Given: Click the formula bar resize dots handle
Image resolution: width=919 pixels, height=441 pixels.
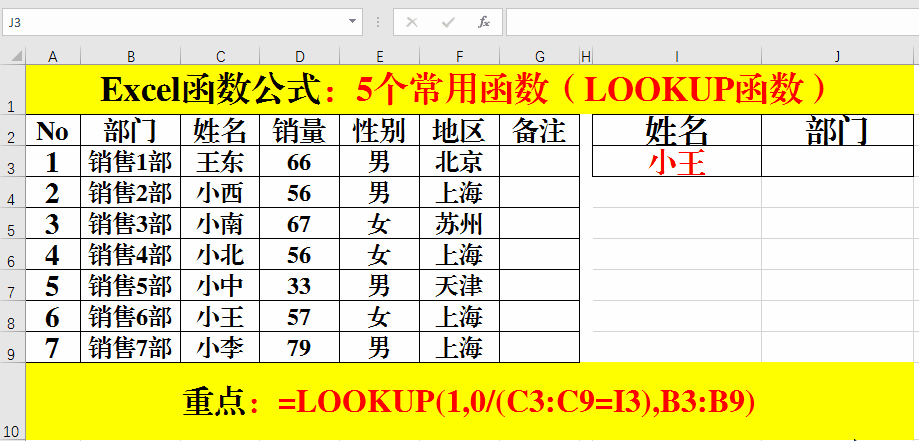Looking at the screenshot, I should tap(378, 22).
